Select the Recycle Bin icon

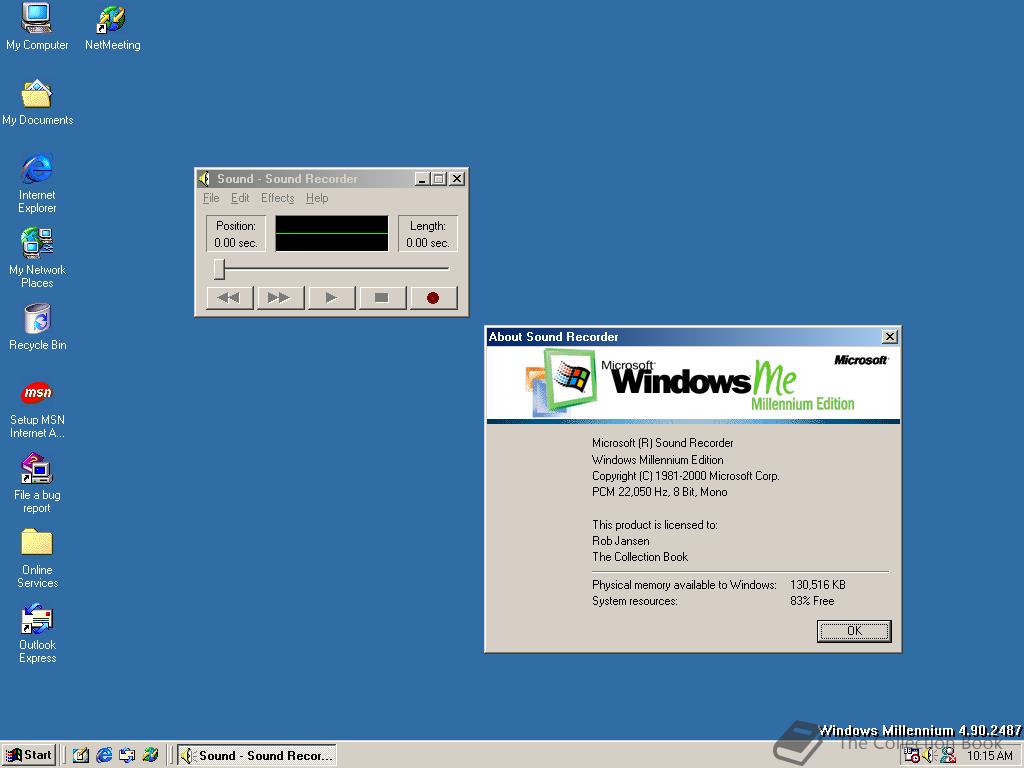point(37,328)
